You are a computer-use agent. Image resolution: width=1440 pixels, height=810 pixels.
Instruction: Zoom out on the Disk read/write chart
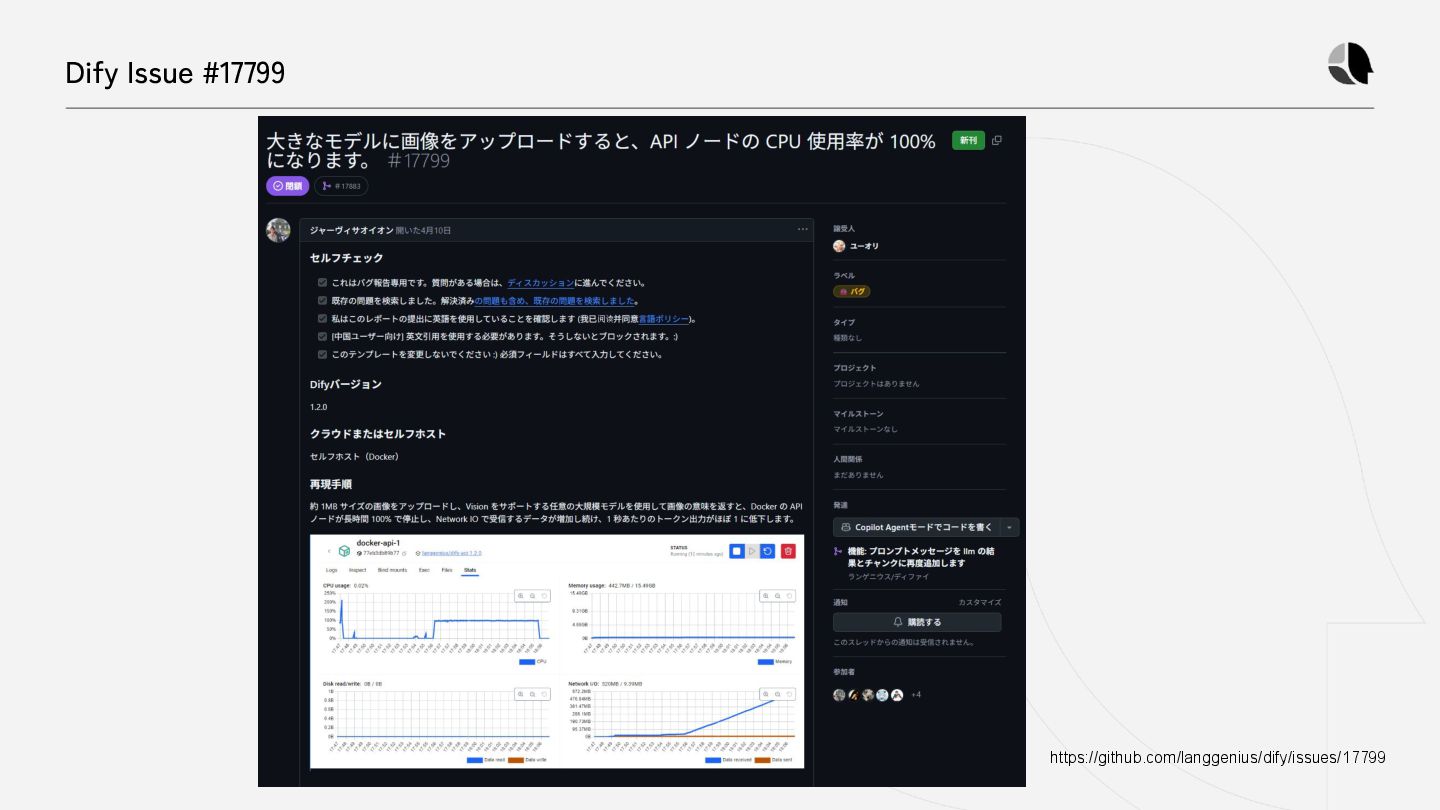pyautogui.click(x=532, y=694)
